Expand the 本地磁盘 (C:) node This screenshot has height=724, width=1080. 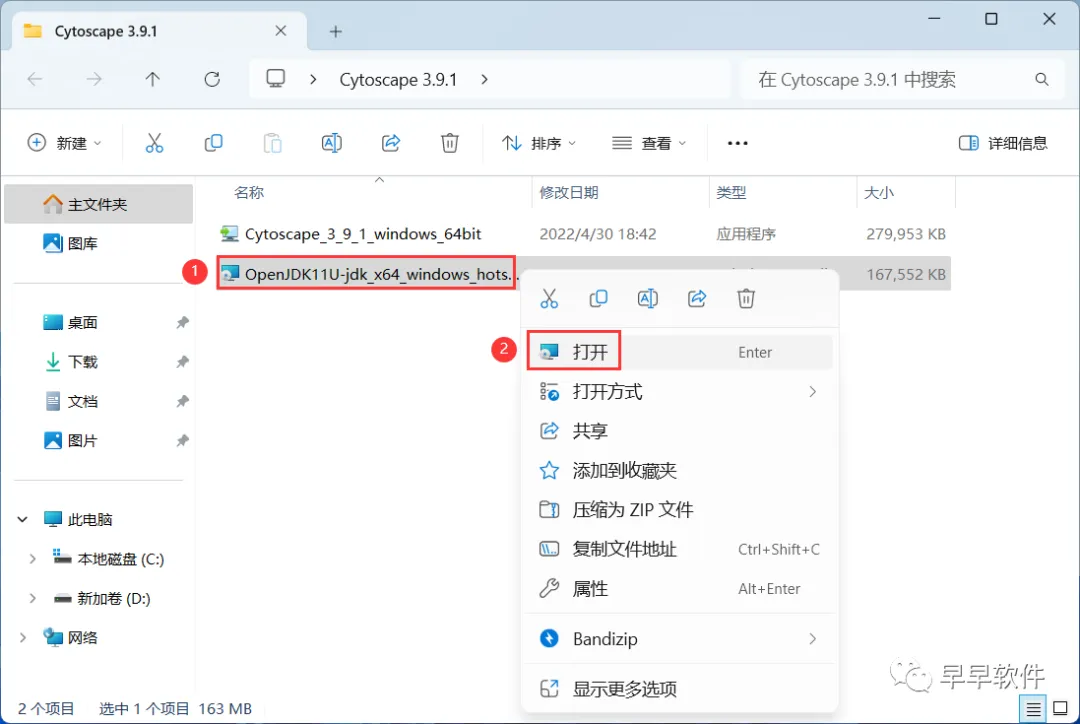(32, 559)
